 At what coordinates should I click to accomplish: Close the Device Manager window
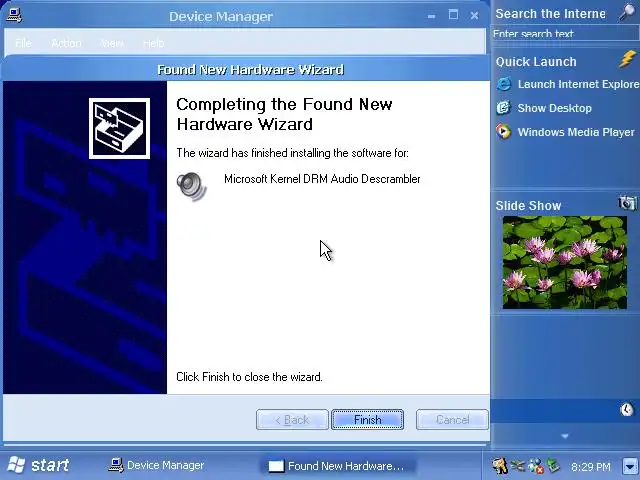[x=474, y=16]
